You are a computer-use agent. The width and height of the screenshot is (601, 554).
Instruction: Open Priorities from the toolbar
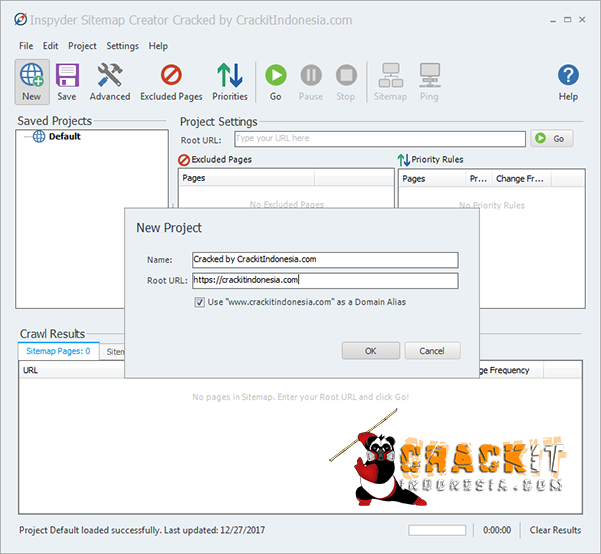tap(230, 82)
